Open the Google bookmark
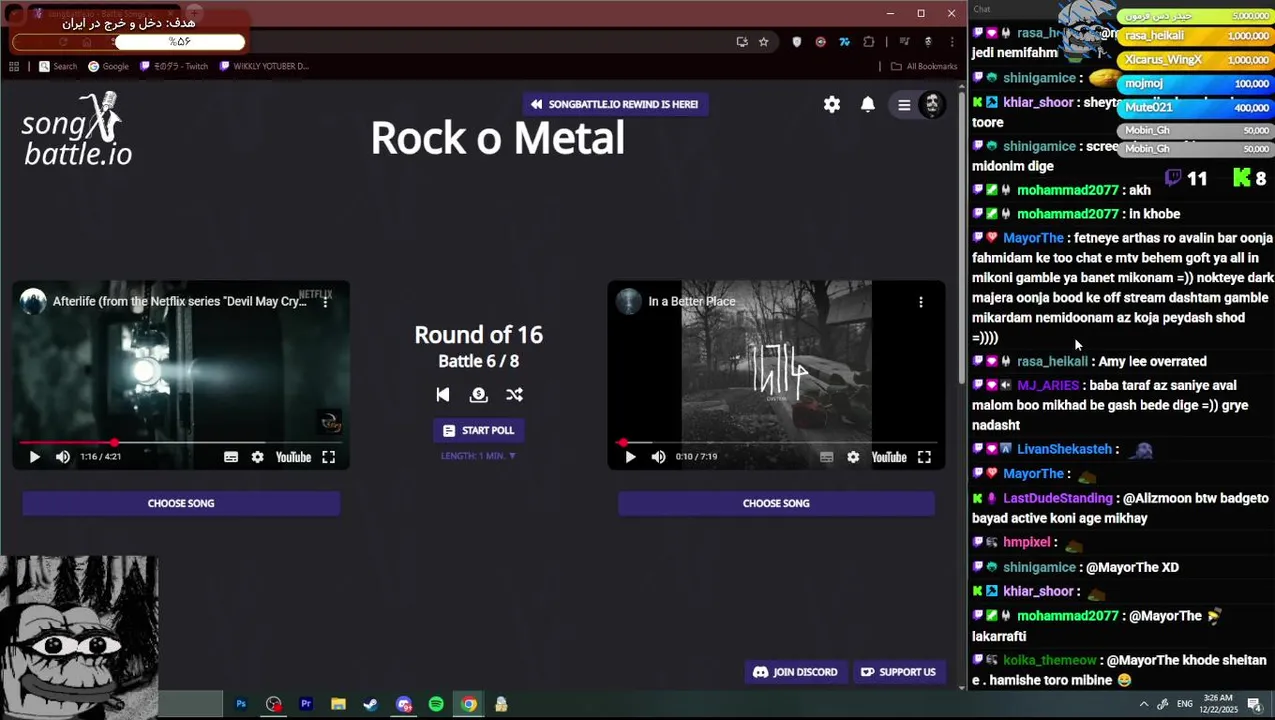 point(108,66)
